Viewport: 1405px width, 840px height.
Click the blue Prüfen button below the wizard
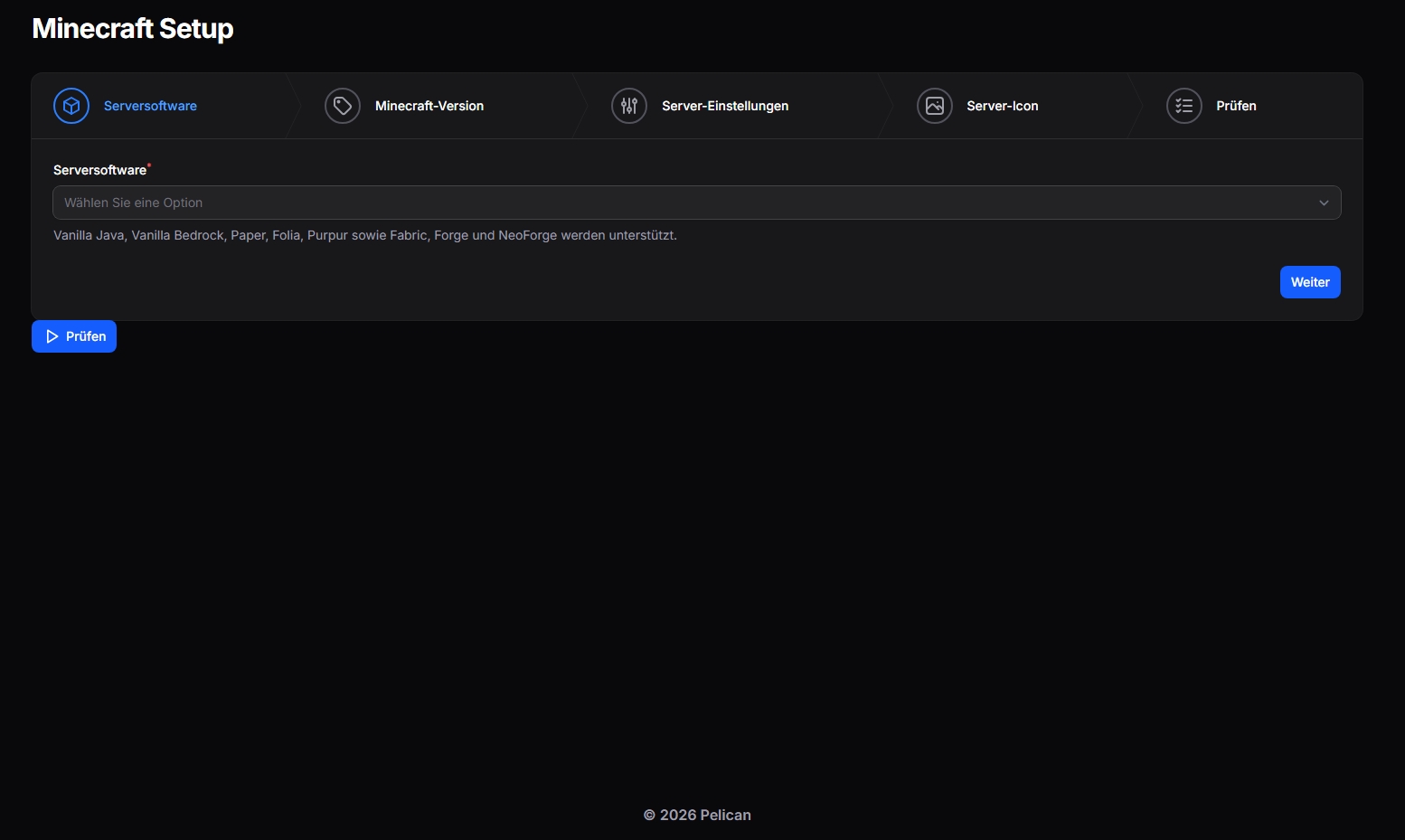tap(74, 336)
